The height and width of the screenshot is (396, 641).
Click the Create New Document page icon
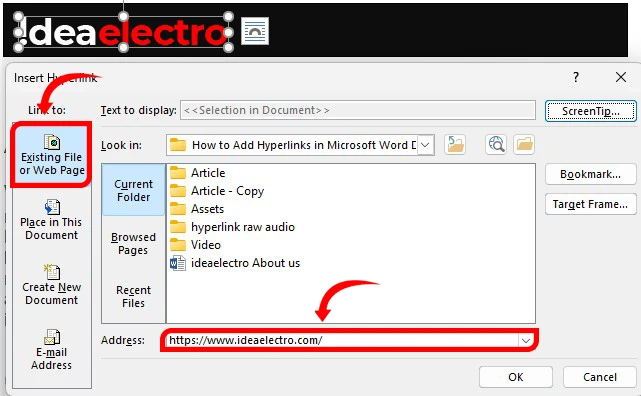52,272
